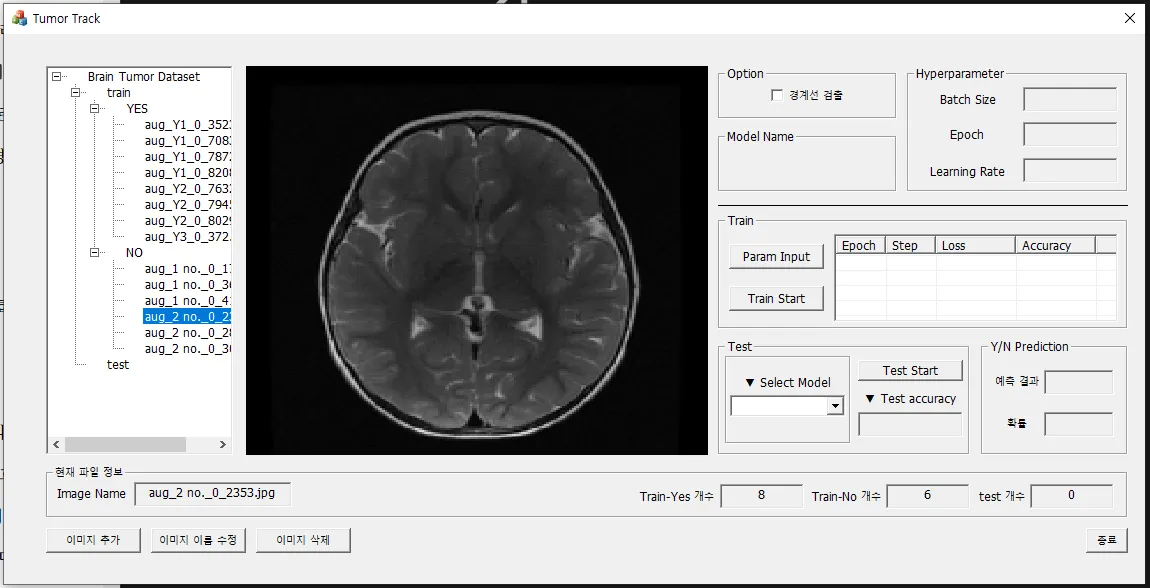The height and width of the screenshot is (588, 1150).
Task: Select the test tree node
Action: (117, 364)
